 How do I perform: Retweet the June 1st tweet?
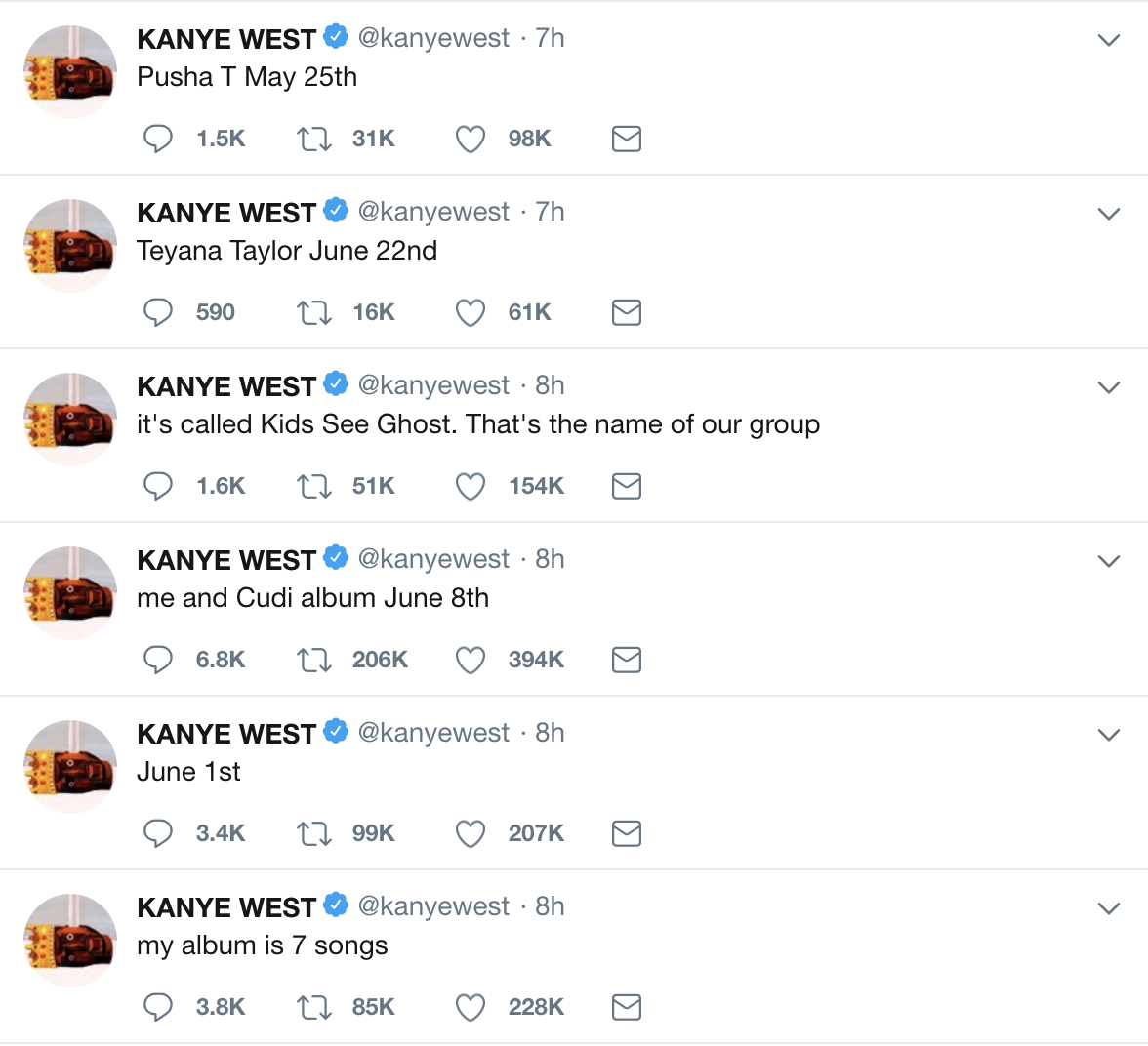(x=314, y=833)
